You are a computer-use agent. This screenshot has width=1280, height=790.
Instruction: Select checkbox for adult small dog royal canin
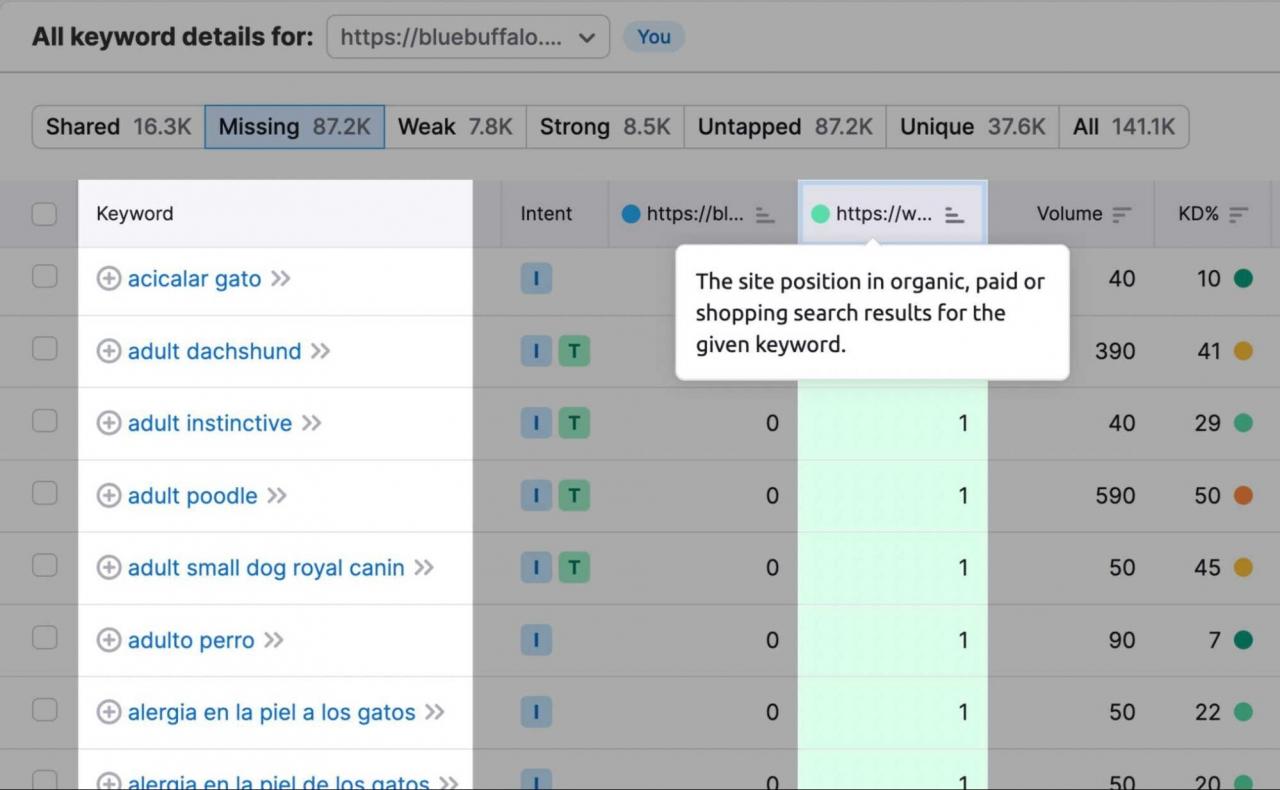pos(44,565)
